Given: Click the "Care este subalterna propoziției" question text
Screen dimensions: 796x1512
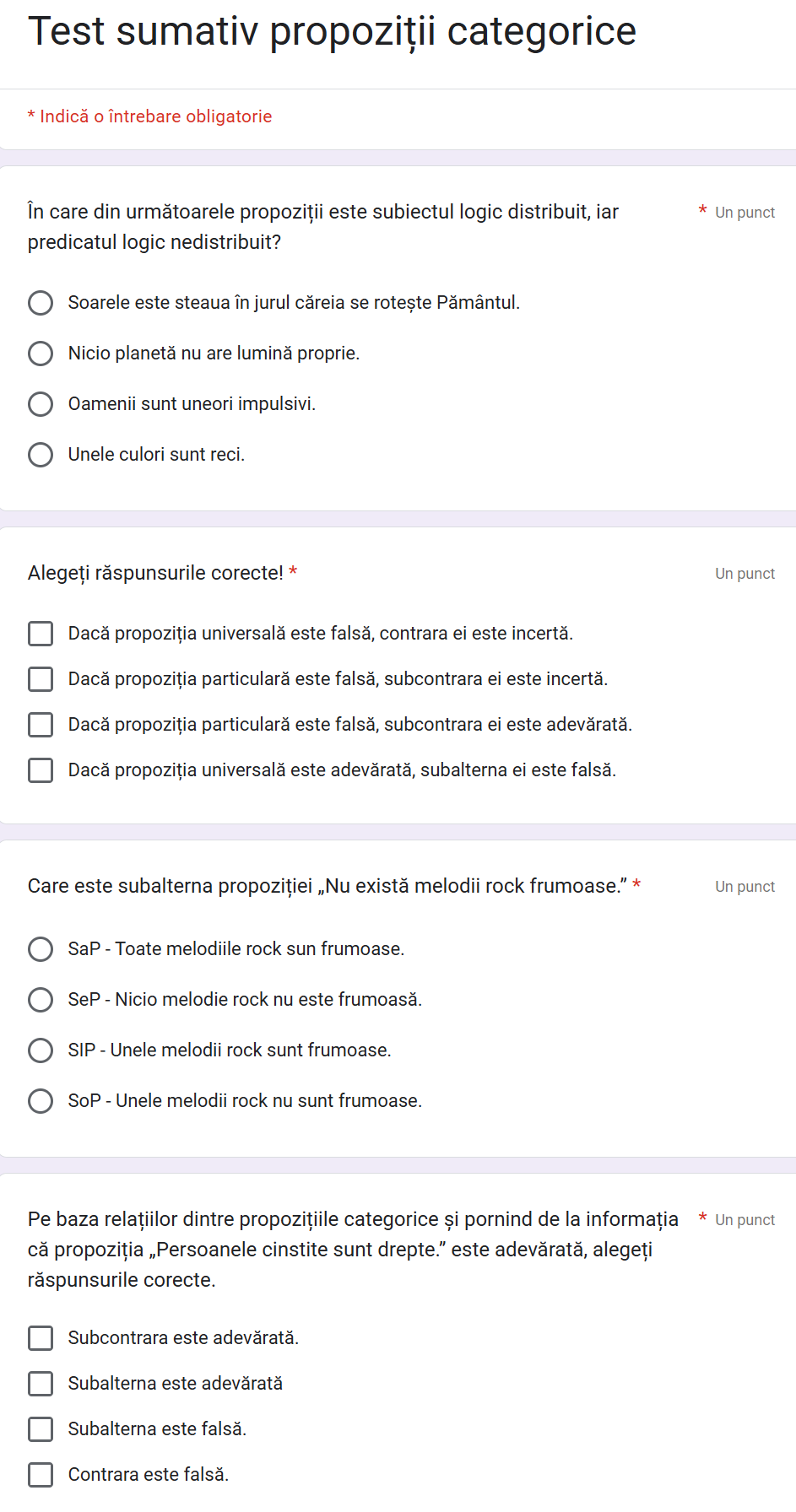Looking at the screenshot, I should point(327,886).
